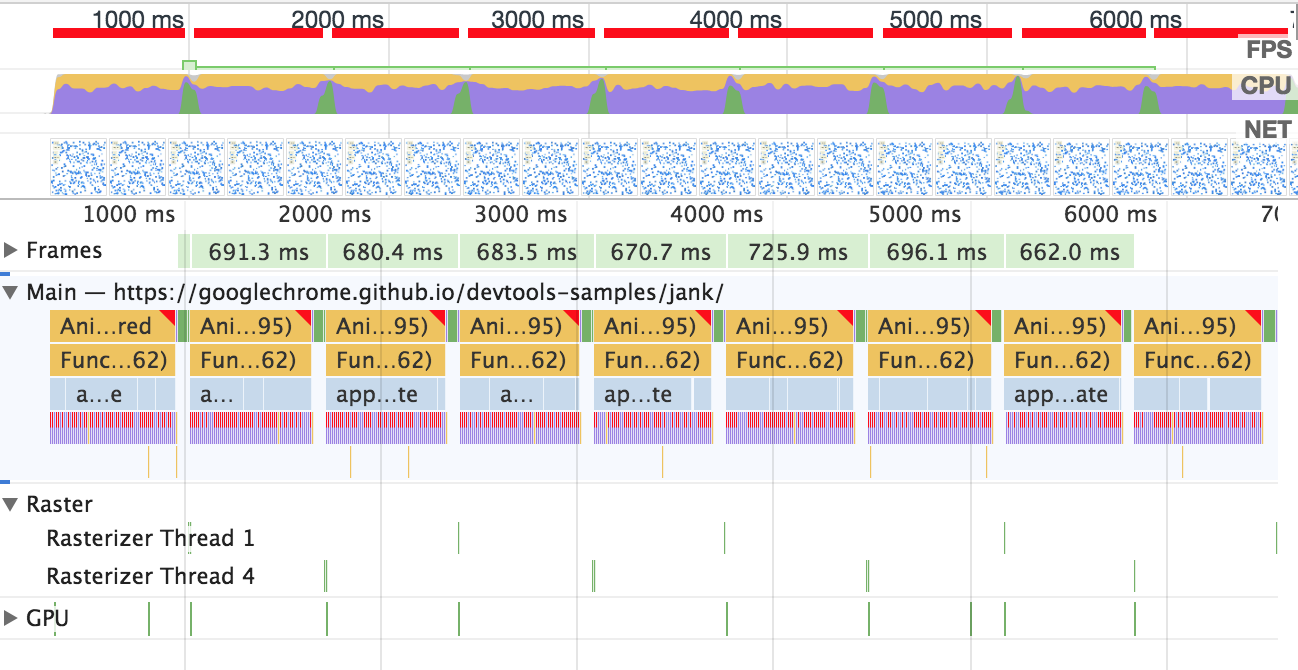Click first screenshot thumbnail in filmstrip
The image size is (1298, 670).
[x=78, y=167]
